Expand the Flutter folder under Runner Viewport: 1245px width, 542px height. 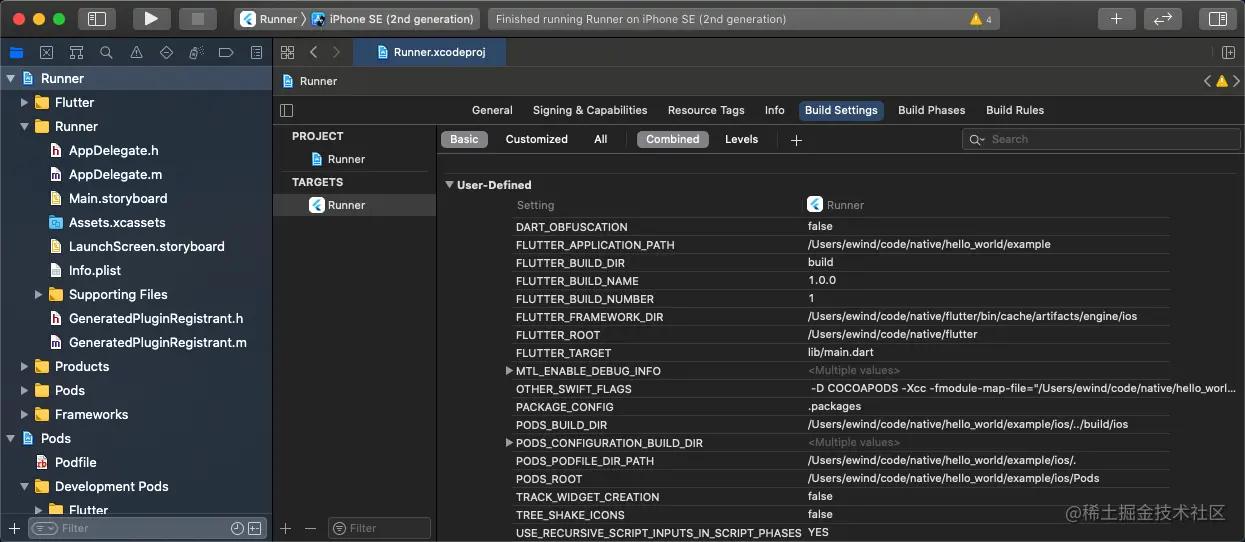tap(25, 102)
